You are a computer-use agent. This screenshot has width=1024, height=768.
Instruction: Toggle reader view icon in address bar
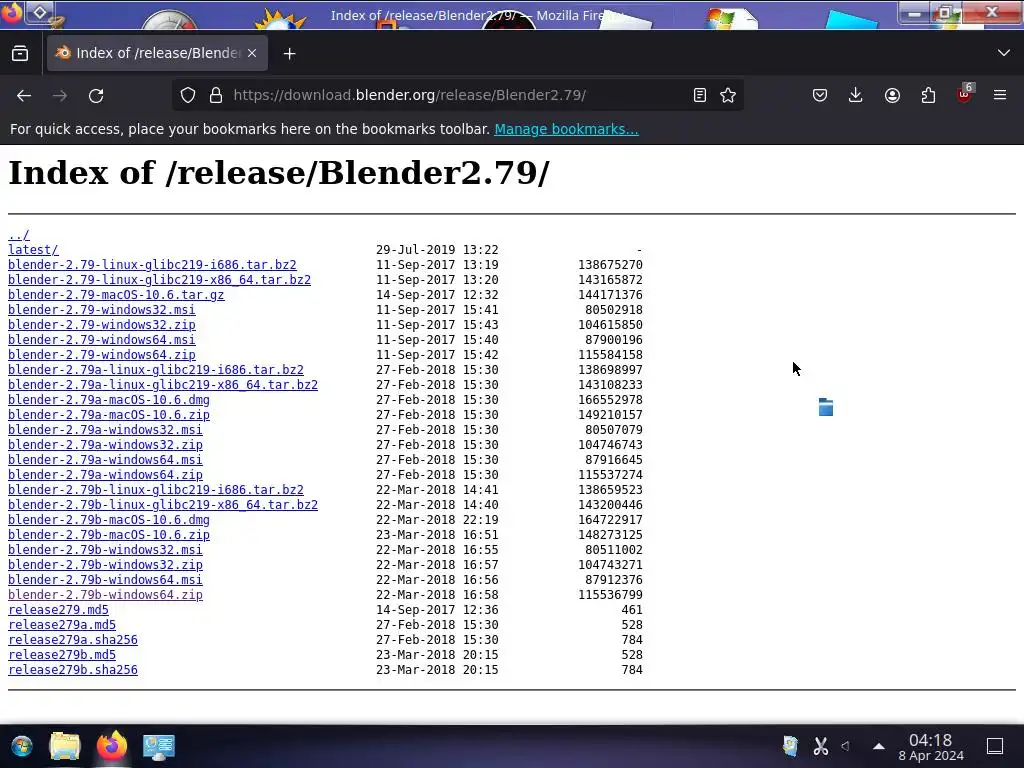click(699, 95)
